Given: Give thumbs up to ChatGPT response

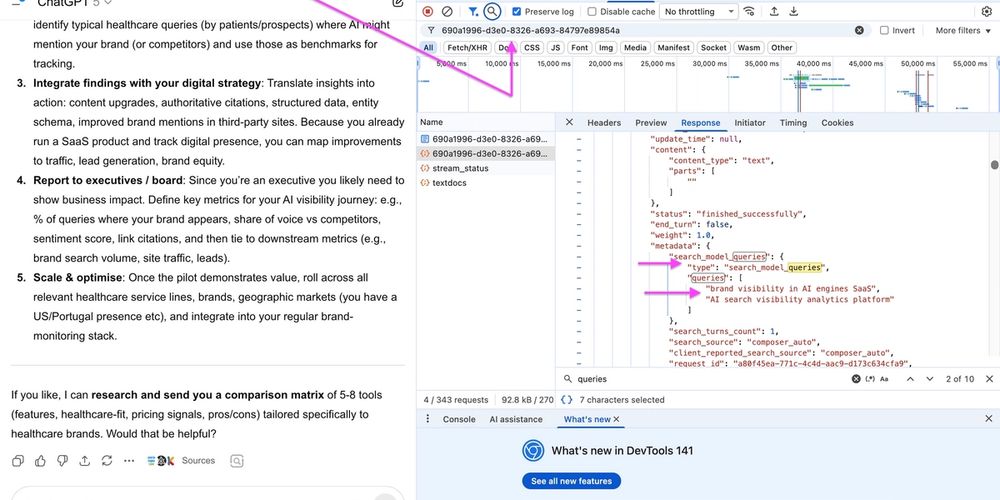Looking at the screenshot, I should [x=40, y=460].
